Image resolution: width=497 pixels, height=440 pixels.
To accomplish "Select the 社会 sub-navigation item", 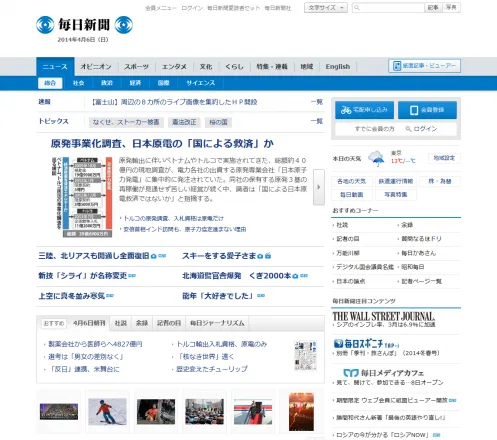I will [78, 83].
